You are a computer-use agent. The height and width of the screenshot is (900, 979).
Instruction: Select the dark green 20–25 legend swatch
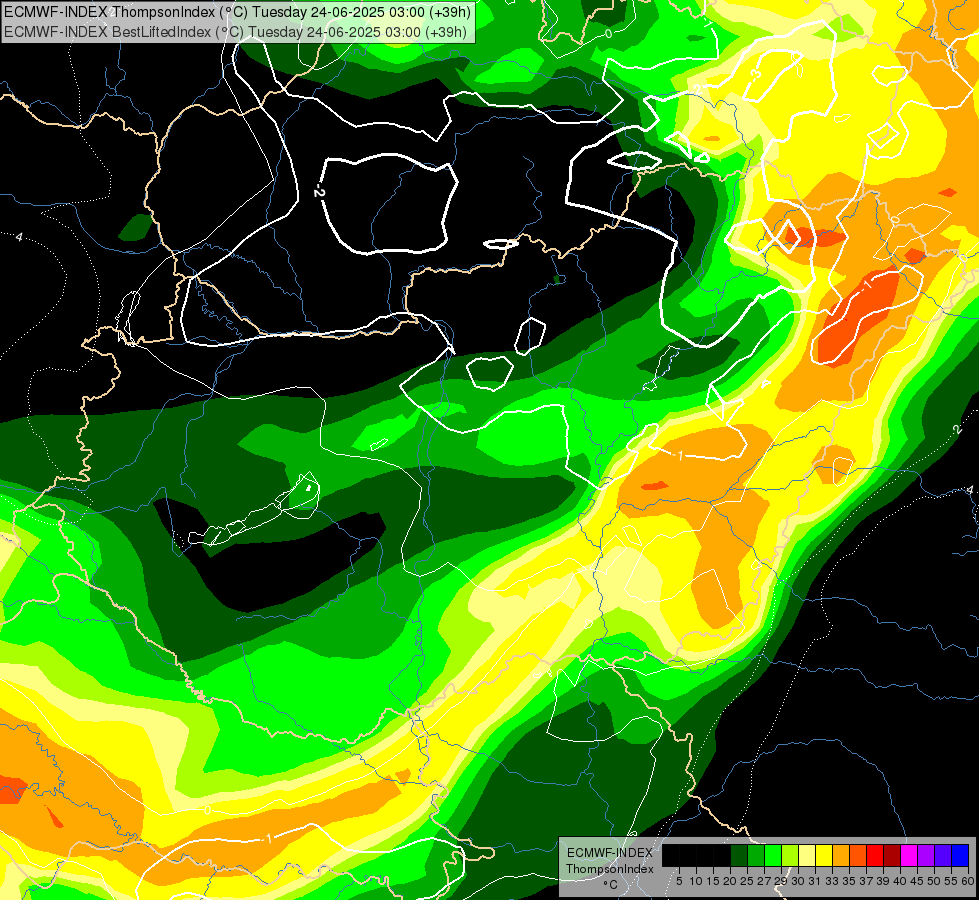739,855
